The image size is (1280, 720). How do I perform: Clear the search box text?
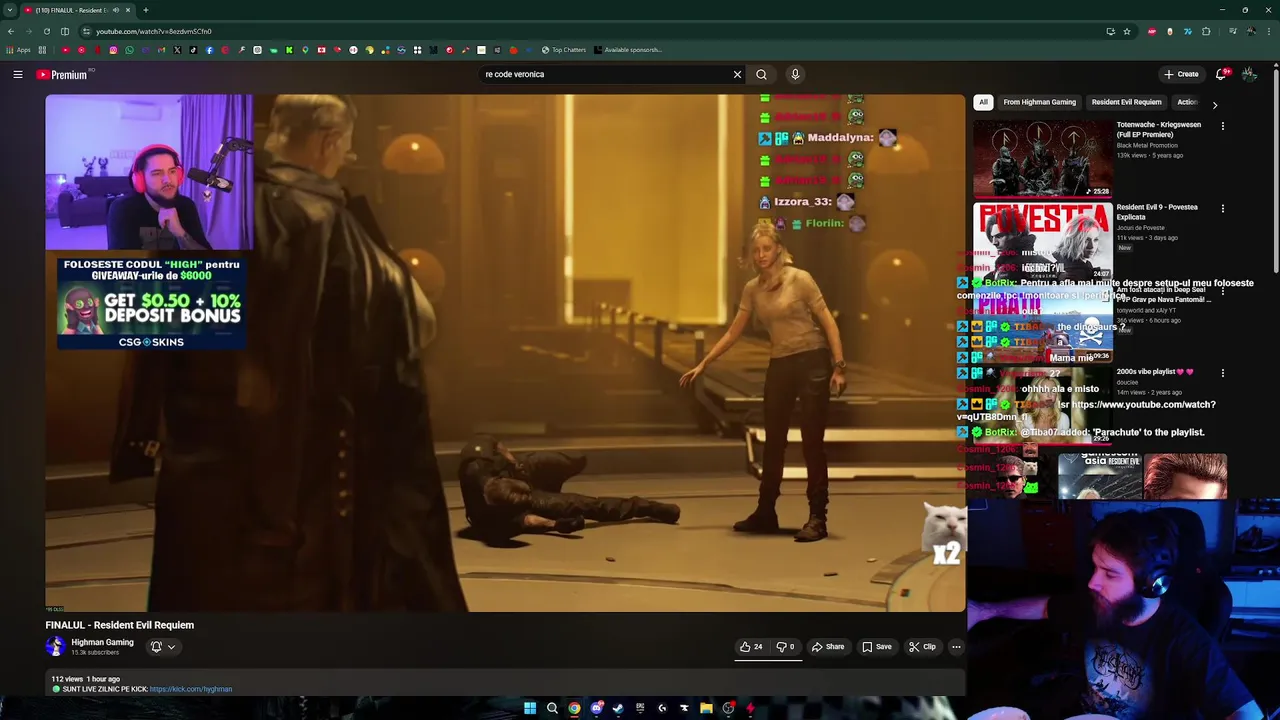(737, 74)
